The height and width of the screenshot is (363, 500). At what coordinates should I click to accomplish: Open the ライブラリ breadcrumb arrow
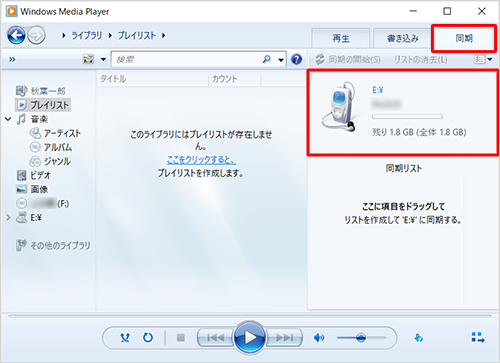pyautogui.click(x=110, y=35)
